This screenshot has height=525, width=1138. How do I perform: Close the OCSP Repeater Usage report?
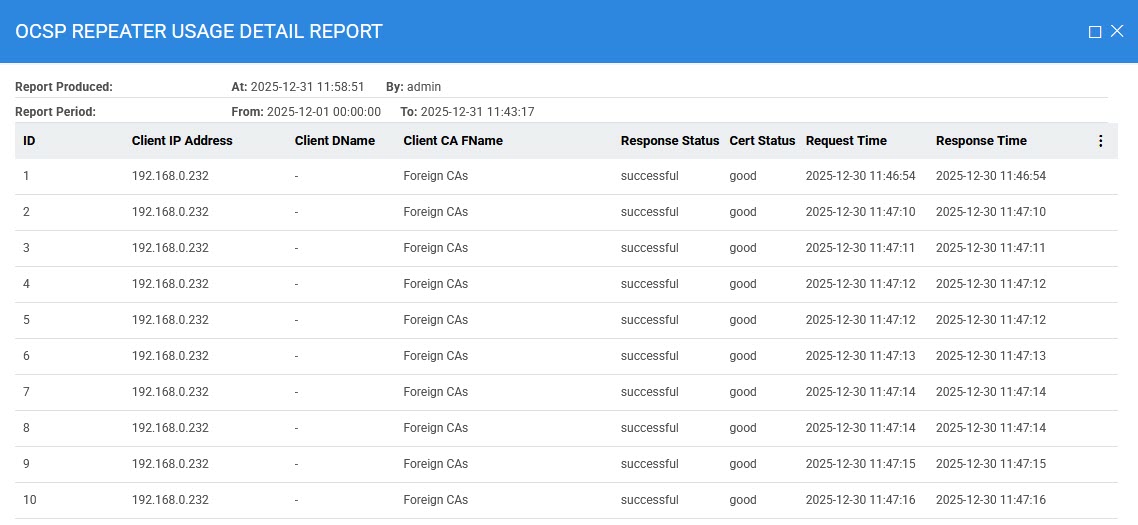1117,32
